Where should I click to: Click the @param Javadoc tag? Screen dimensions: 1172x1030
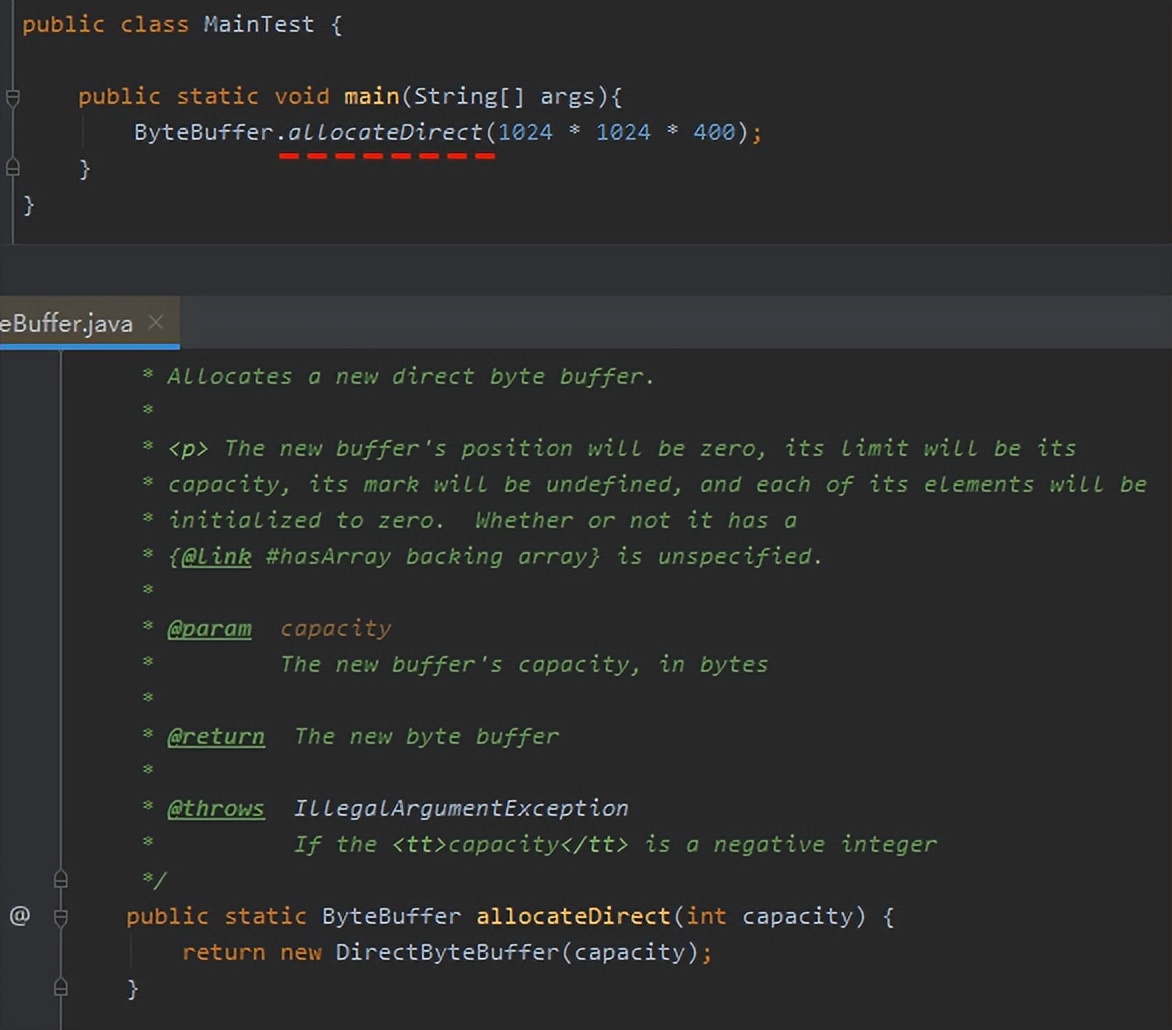click(209, 628)
